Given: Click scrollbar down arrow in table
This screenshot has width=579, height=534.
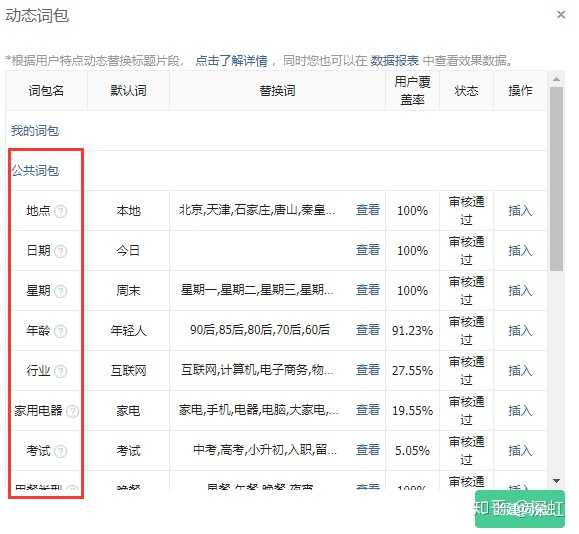Looking at the screenshot, I should (556, 481).
